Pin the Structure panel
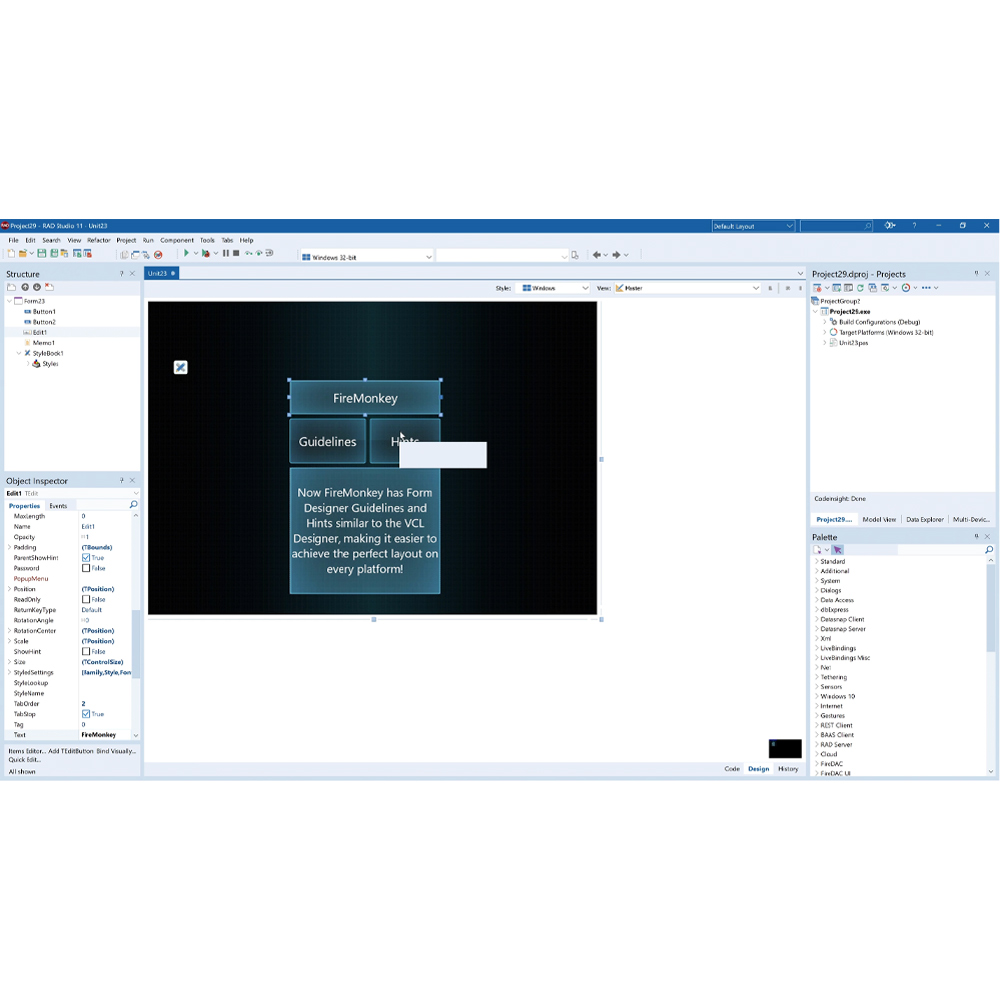 pos(121,274)
